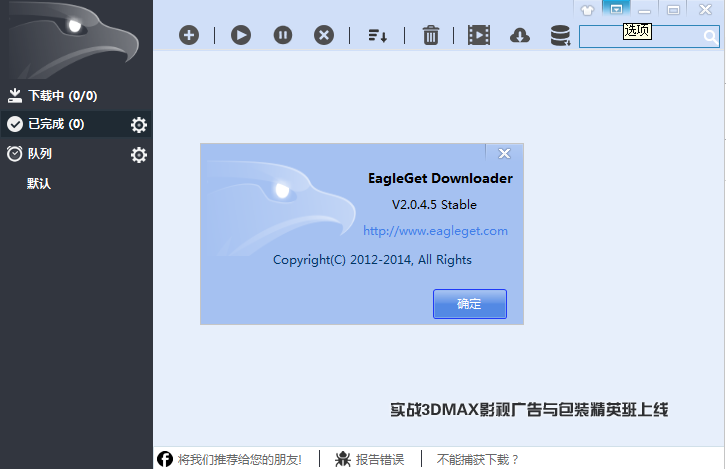
Task: Click the 已完成 checkmark icon
Action: (x=15, y=124)
